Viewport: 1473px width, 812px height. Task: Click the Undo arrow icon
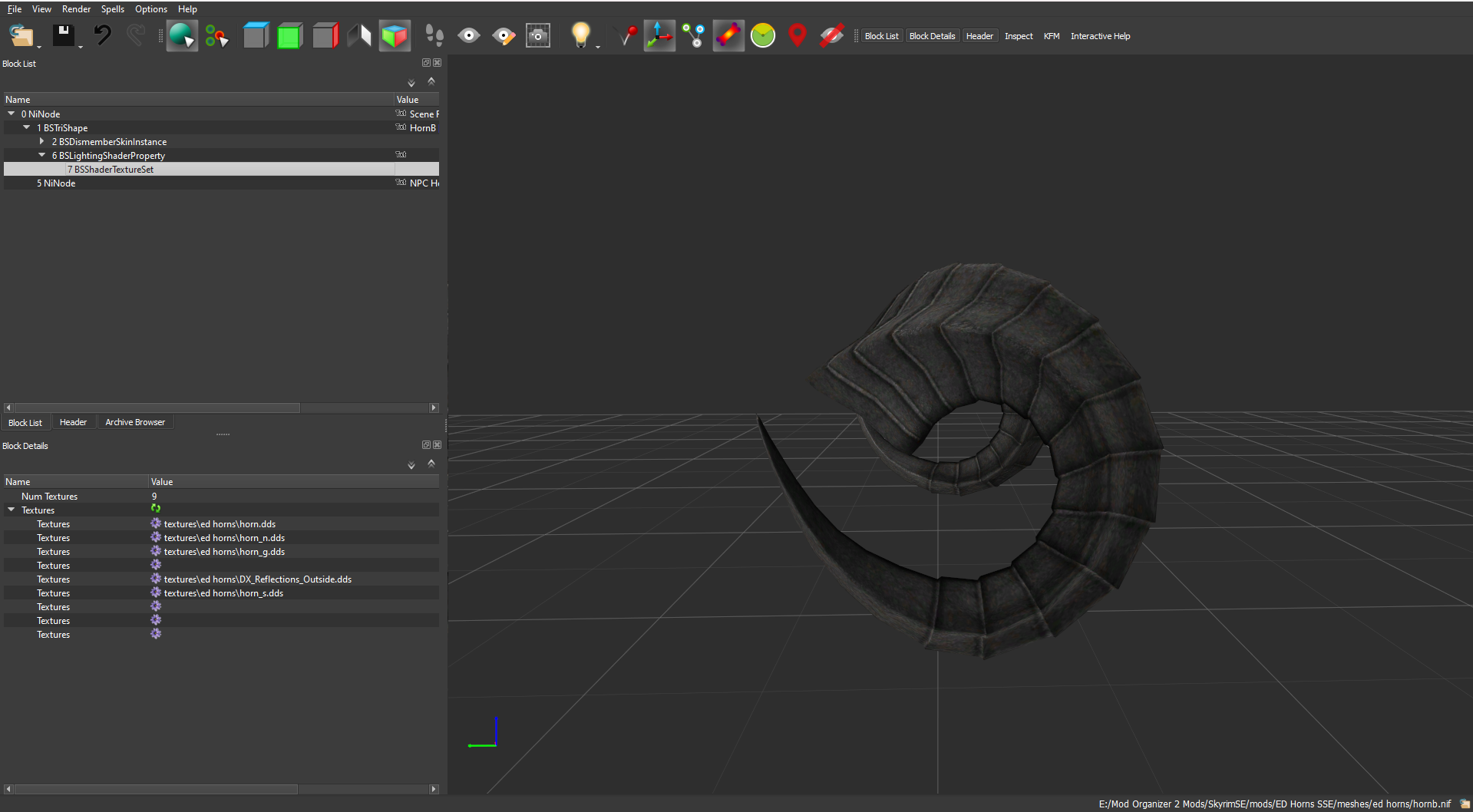(x=102, y=36)
